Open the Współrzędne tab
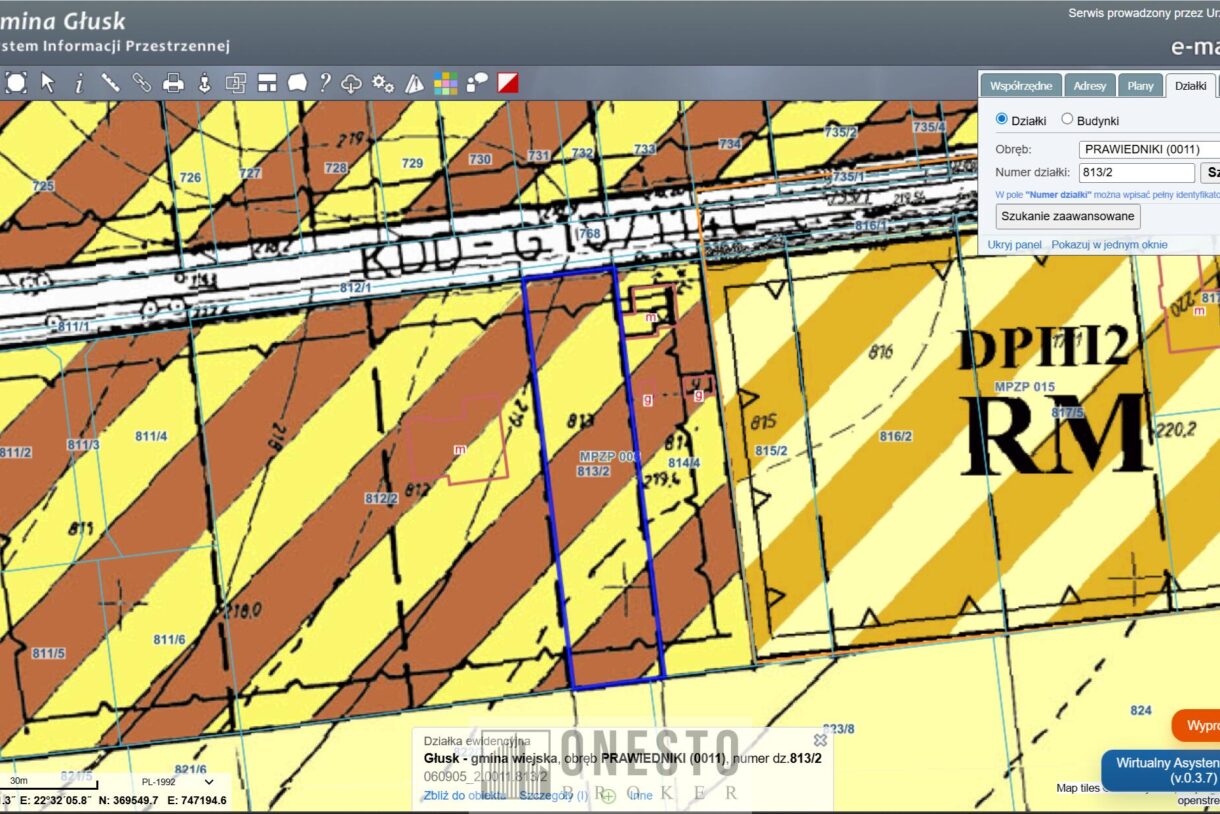This screenshot has width=1220, height=814. (1020, 86)
